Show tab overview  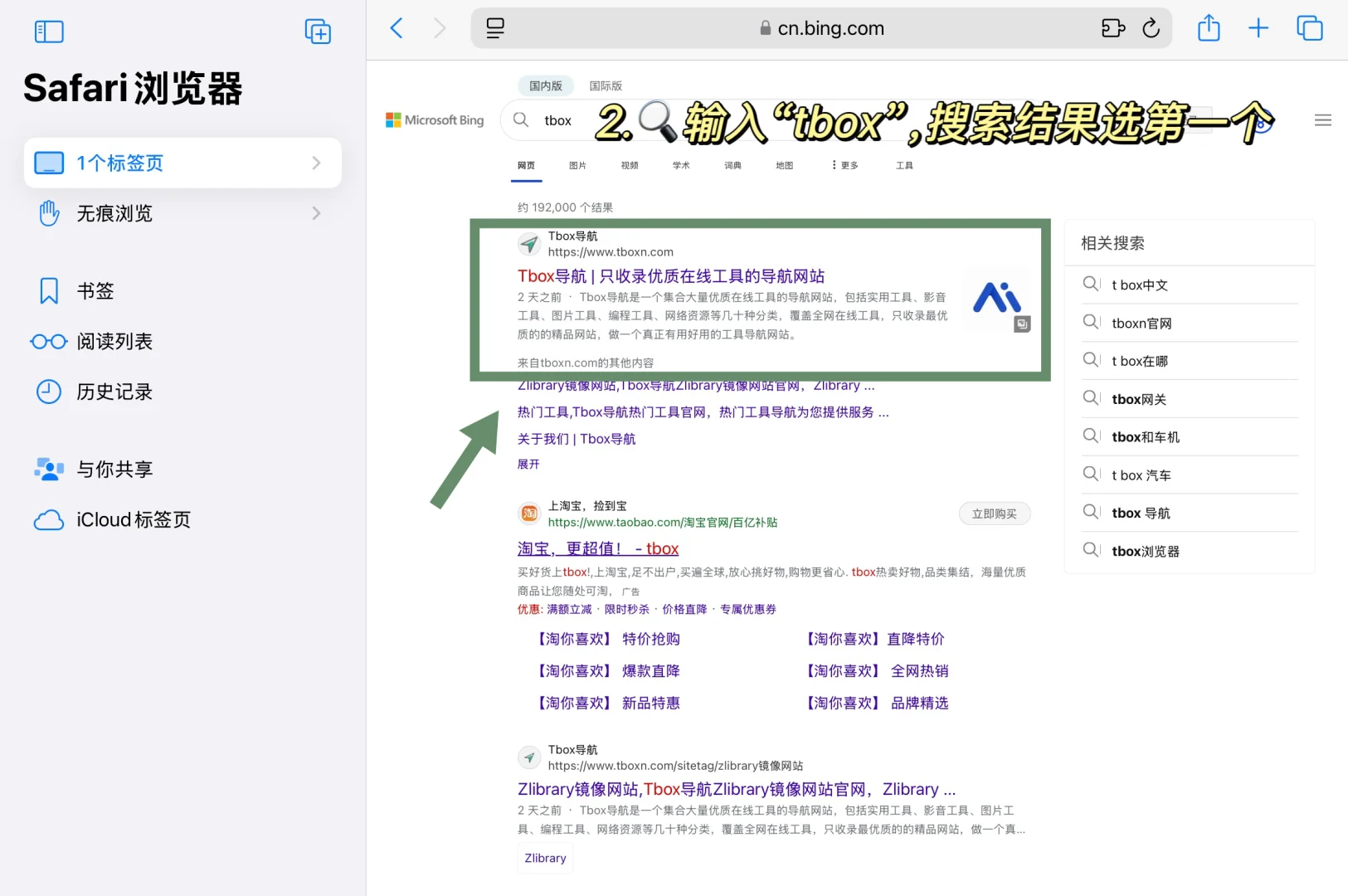[x=1310, y=28]
